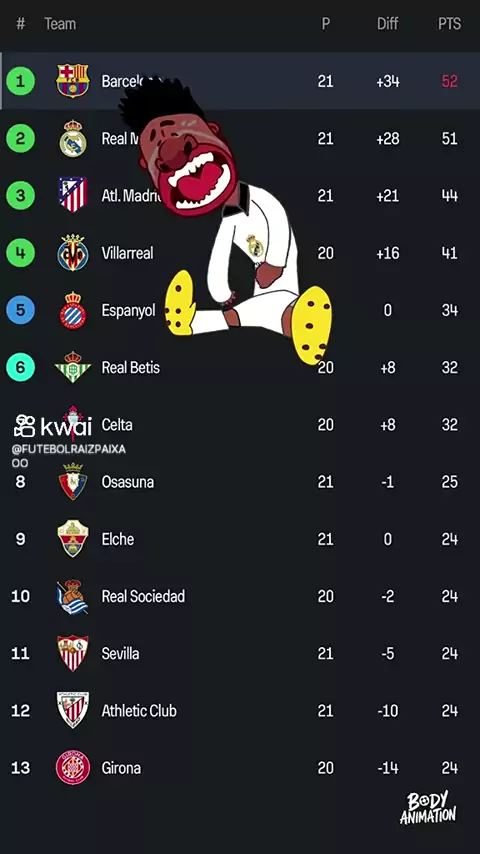Click the Espanyol club crest

(72, 310)
